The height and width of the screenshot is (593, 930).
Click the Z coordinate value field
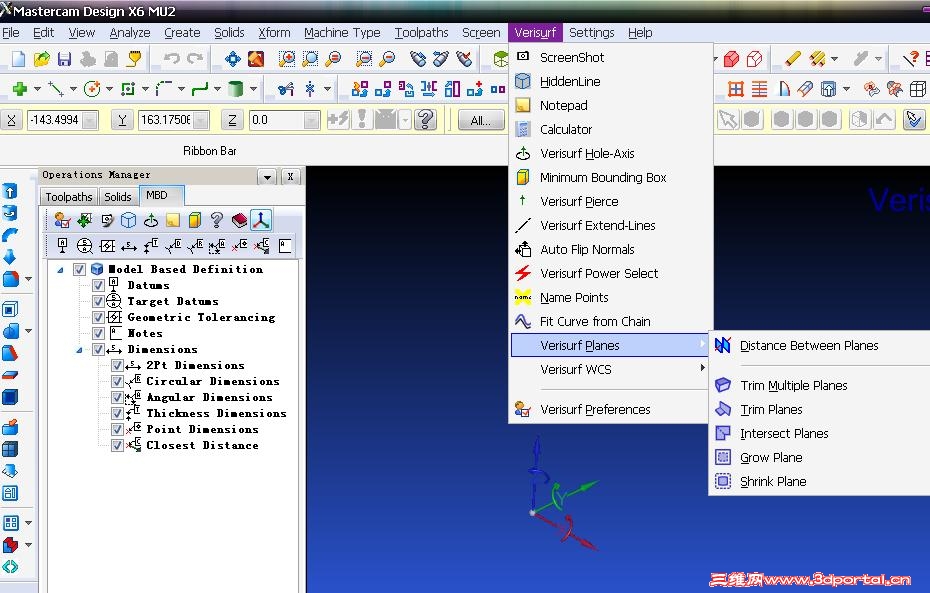point(276,120)
